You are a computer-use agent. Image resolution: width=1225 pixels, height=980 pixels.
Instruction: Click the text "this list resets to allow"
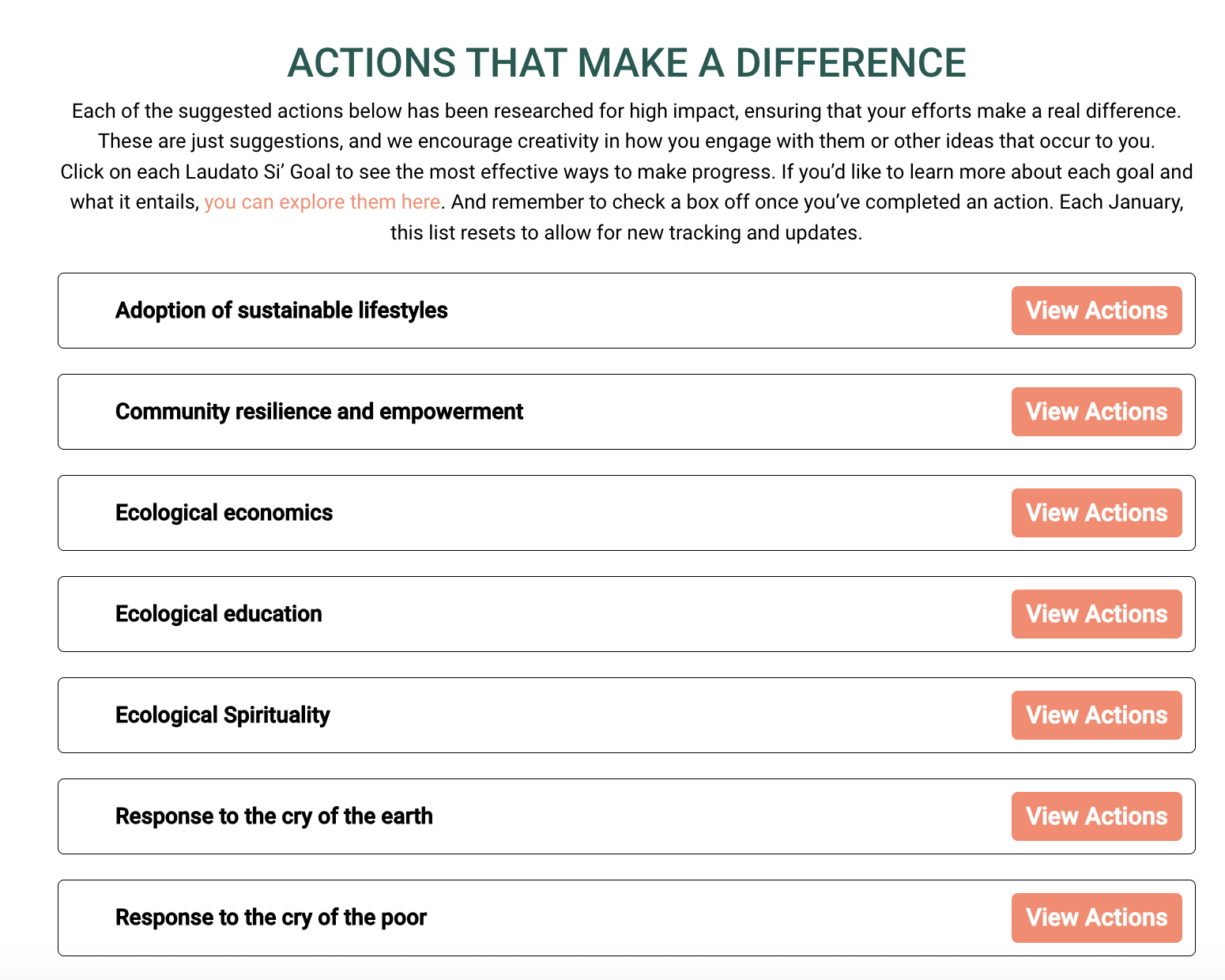626,233
